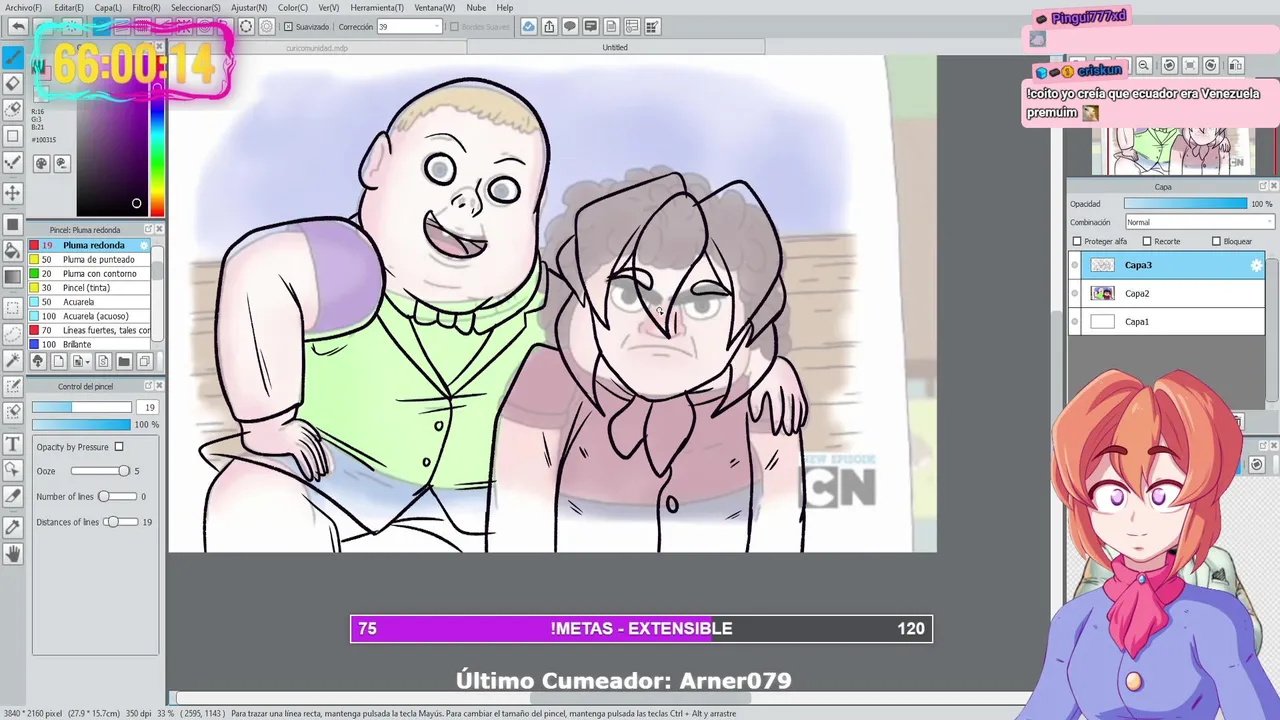The width and height of the screenshot is (1280, 720).
Task: Select the Brush tool in left toolbar
Action: coord(13,56)
